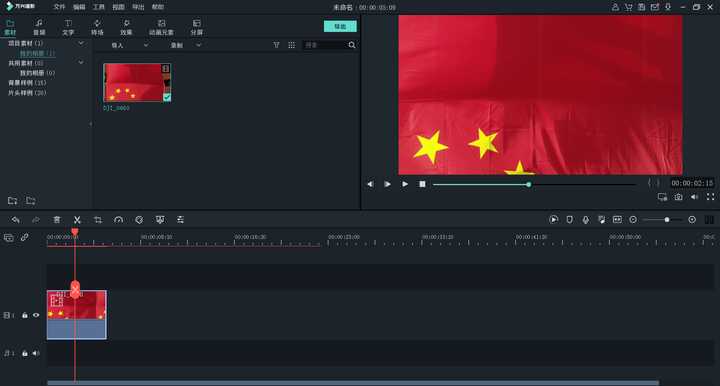Click the red playhead marker on ruler
Screen dimensions: 720x386
pyautogui.click(x=75, y=233)
